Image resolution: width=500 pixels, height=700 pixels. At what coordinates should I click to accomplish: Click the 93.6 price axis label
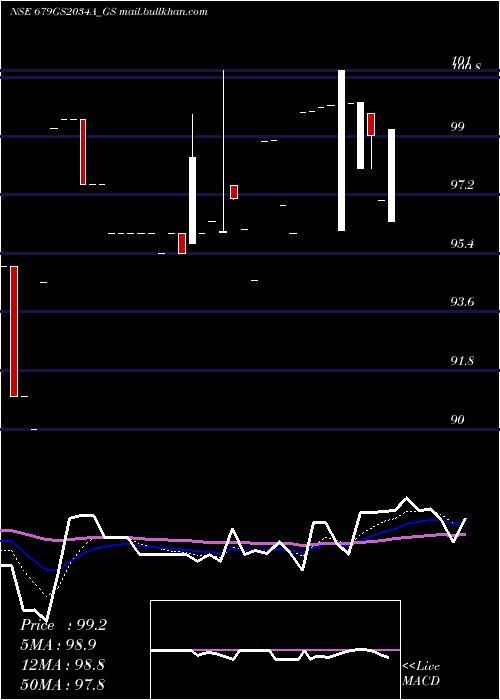tap(462, 302)
